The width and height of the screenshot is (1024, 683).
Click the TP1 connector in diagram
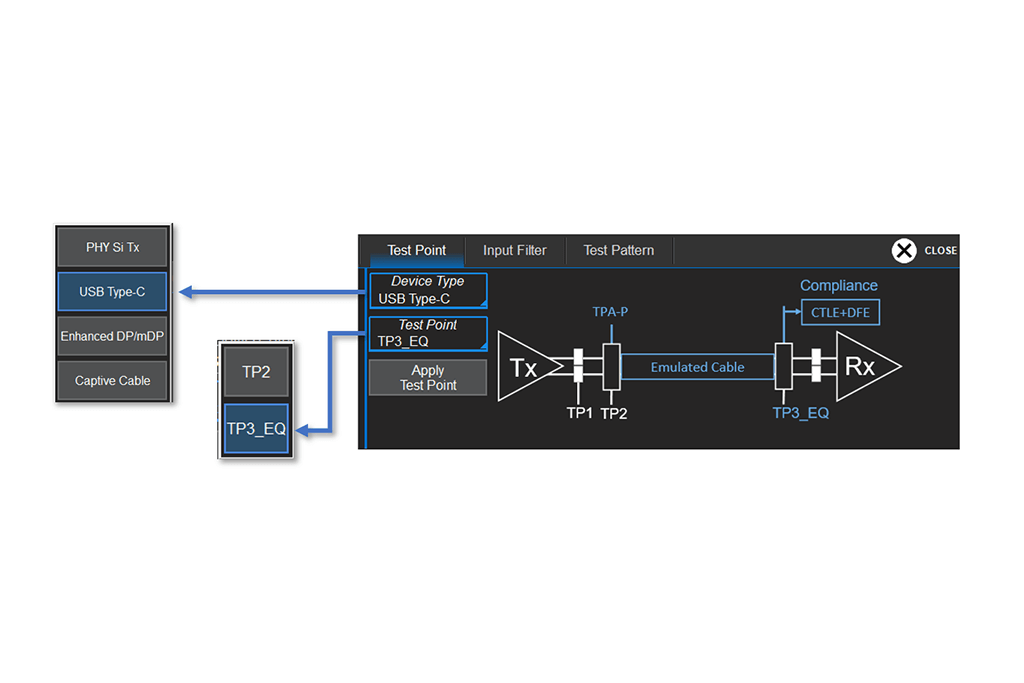578,366
